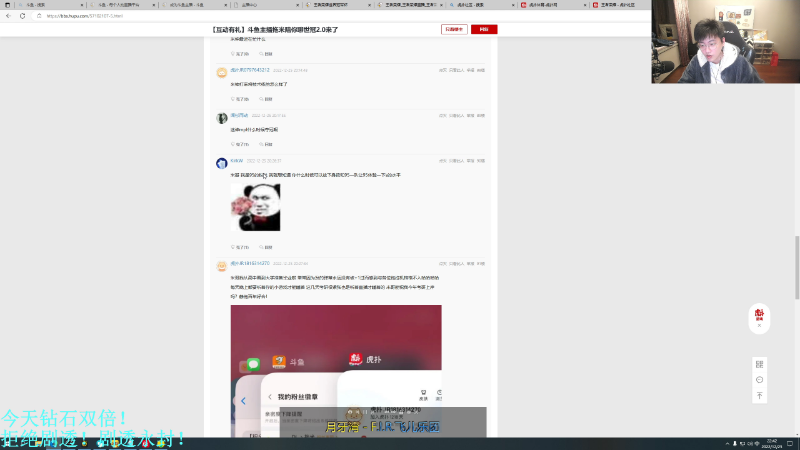Jump back to top of page arrow
This screenshot has width=800, height=450.
[x=759, y=395]
